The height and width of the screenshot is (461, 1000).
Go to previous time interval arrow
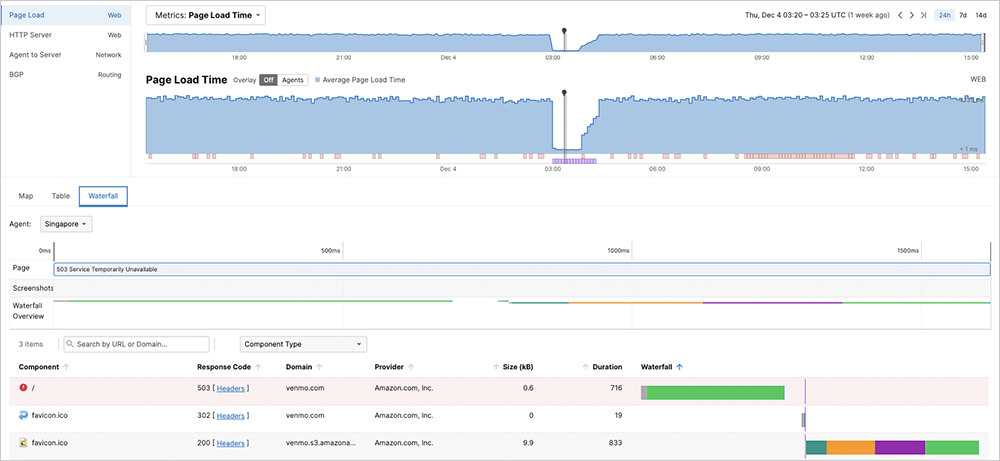tap(900, 15)
